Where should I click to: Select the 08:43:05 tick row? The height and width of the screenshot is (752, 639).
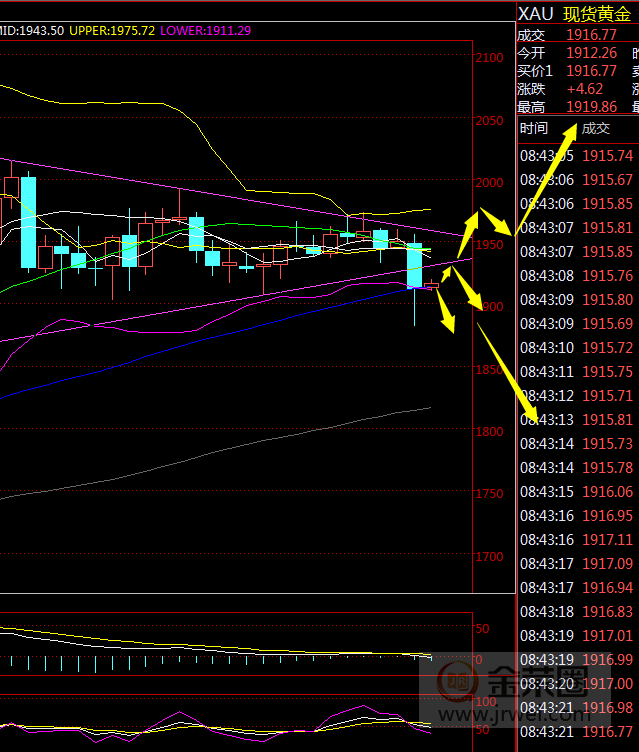click(x=577, y=156)
